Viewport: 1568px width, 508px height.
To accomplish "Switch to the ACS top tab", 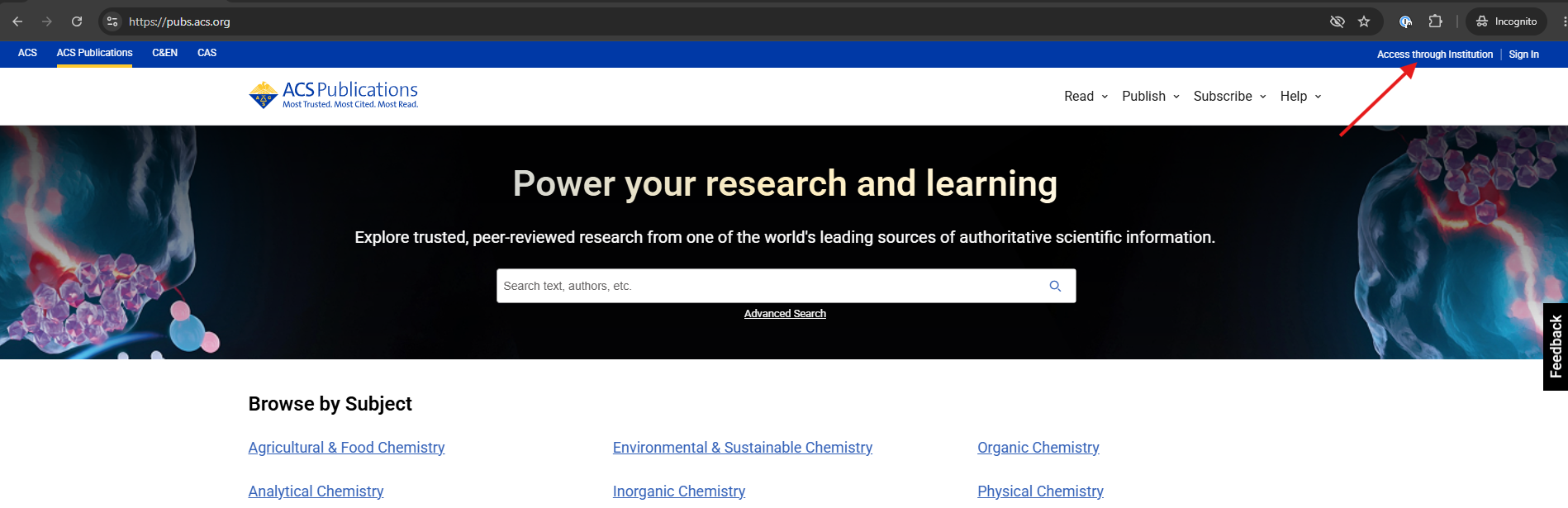I will click(x=27, y=53).
